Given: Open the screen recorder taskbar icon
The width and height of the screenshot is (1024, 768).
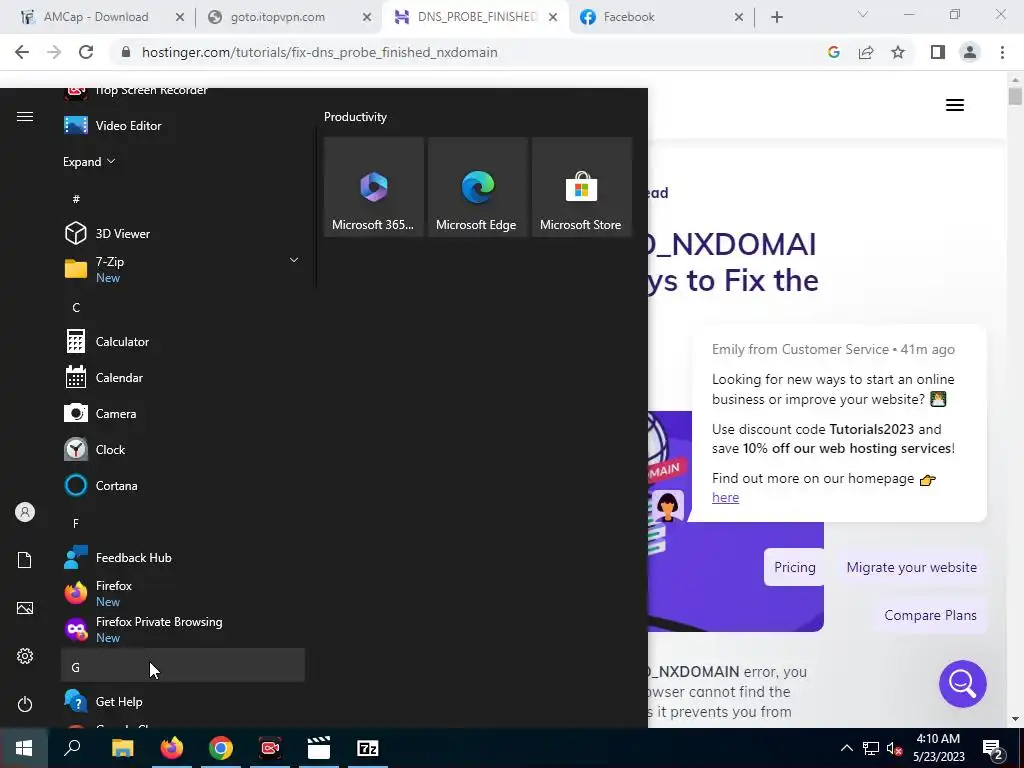Looking at the screenshot, I should click(270, 748).
